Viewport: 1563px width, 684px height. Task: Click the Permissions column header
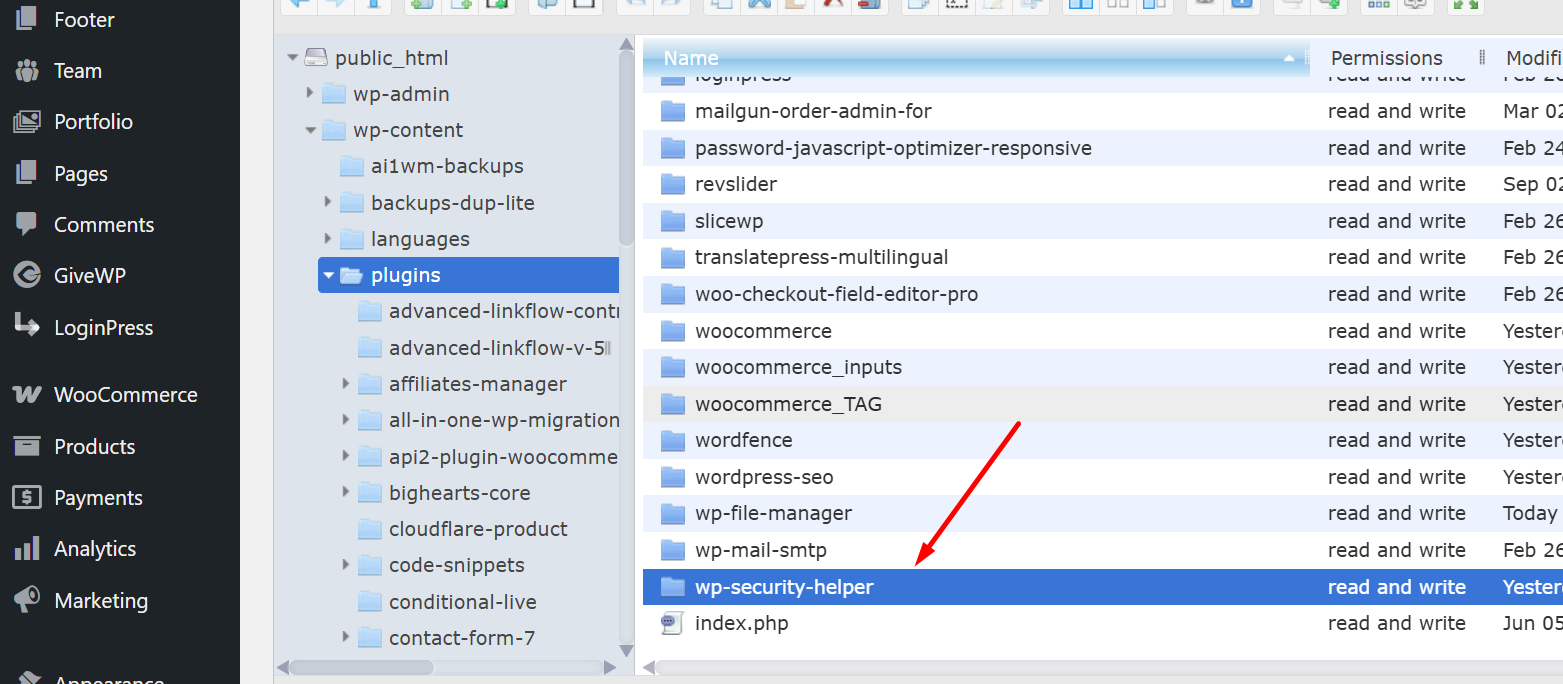1386,58
